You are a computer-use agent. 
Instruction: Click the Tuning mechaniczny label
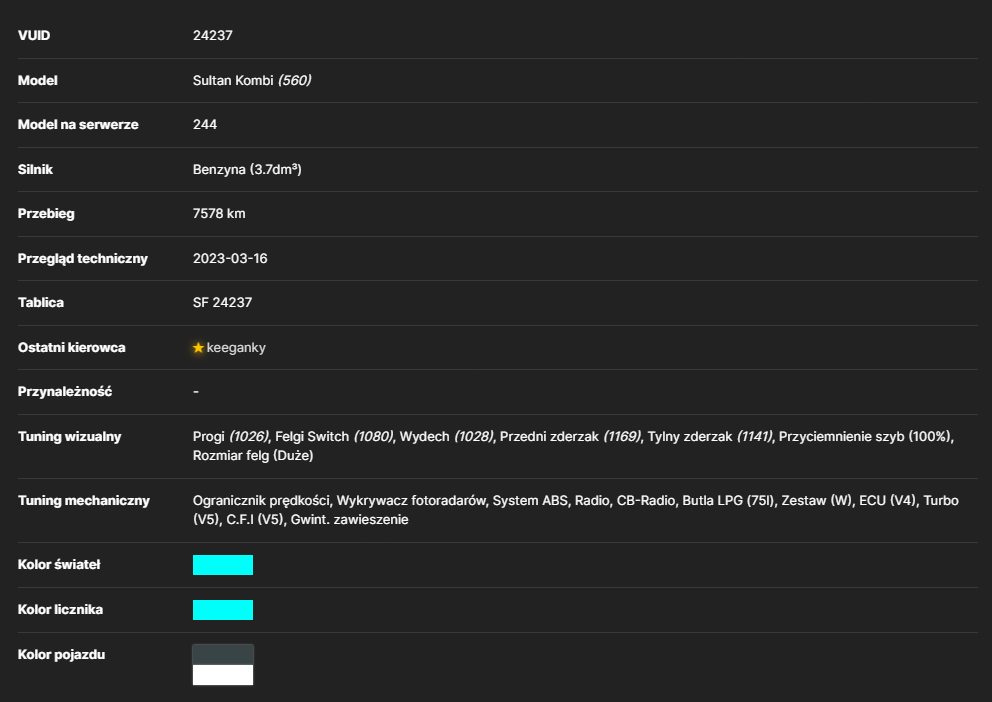click(84, 500)
